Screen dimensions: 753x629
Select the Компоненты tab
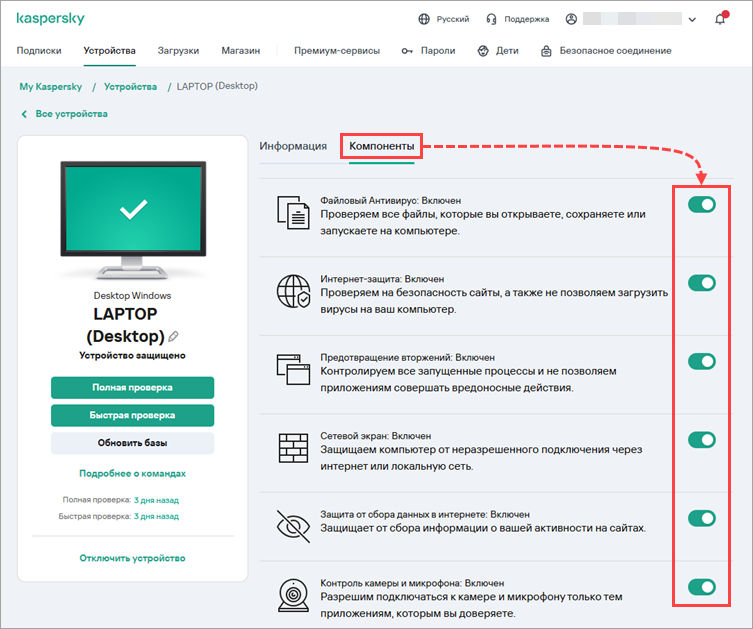381,146
